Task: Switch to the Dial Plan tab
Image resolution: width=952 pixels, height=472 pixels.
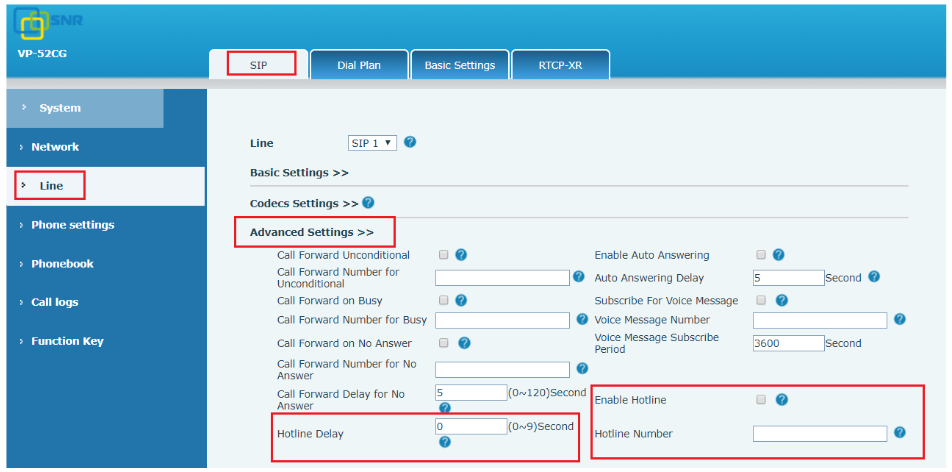Action: point(359,65)
